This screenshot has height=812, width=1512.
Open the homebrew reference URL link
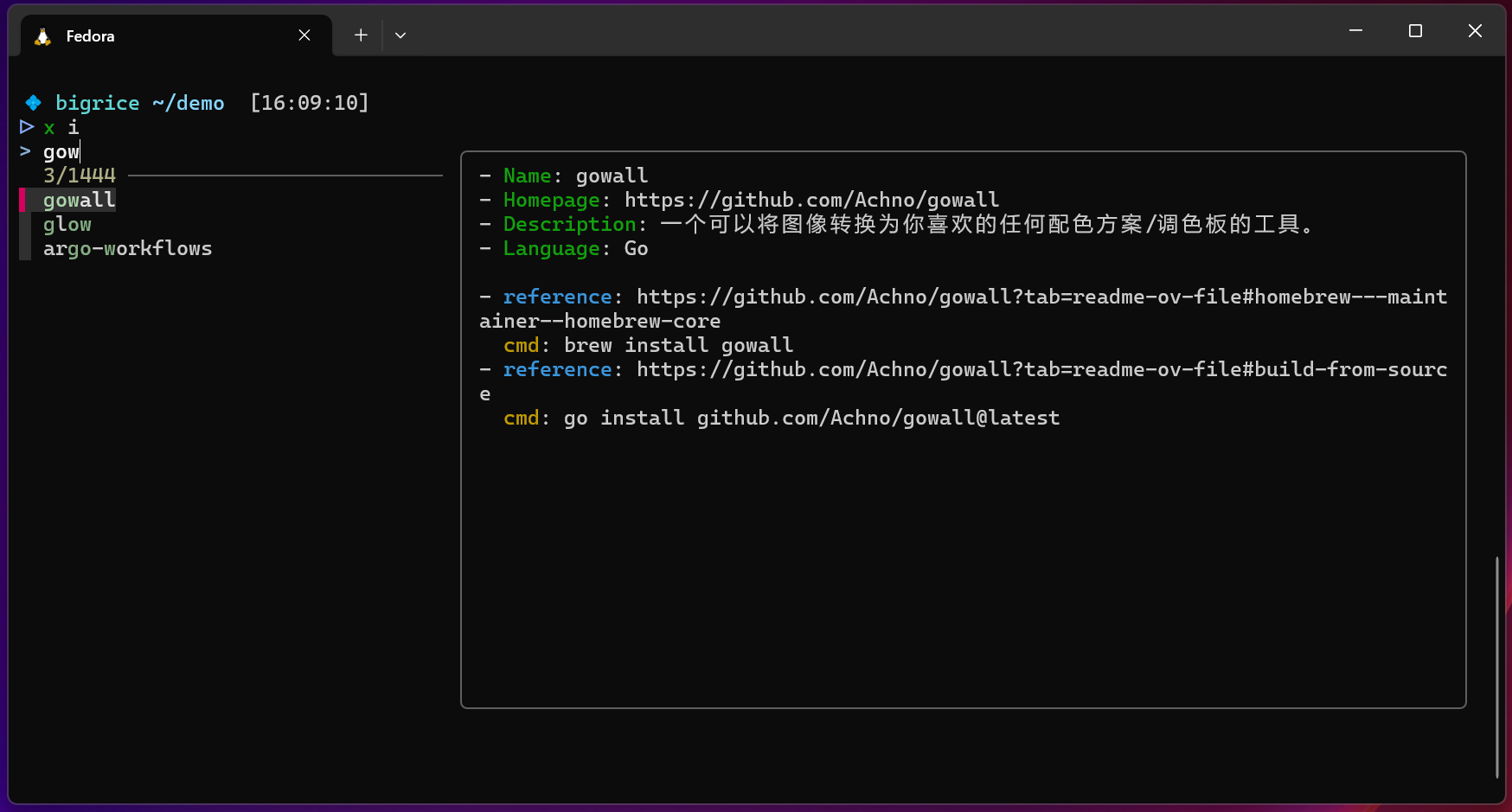pos(964,309)
